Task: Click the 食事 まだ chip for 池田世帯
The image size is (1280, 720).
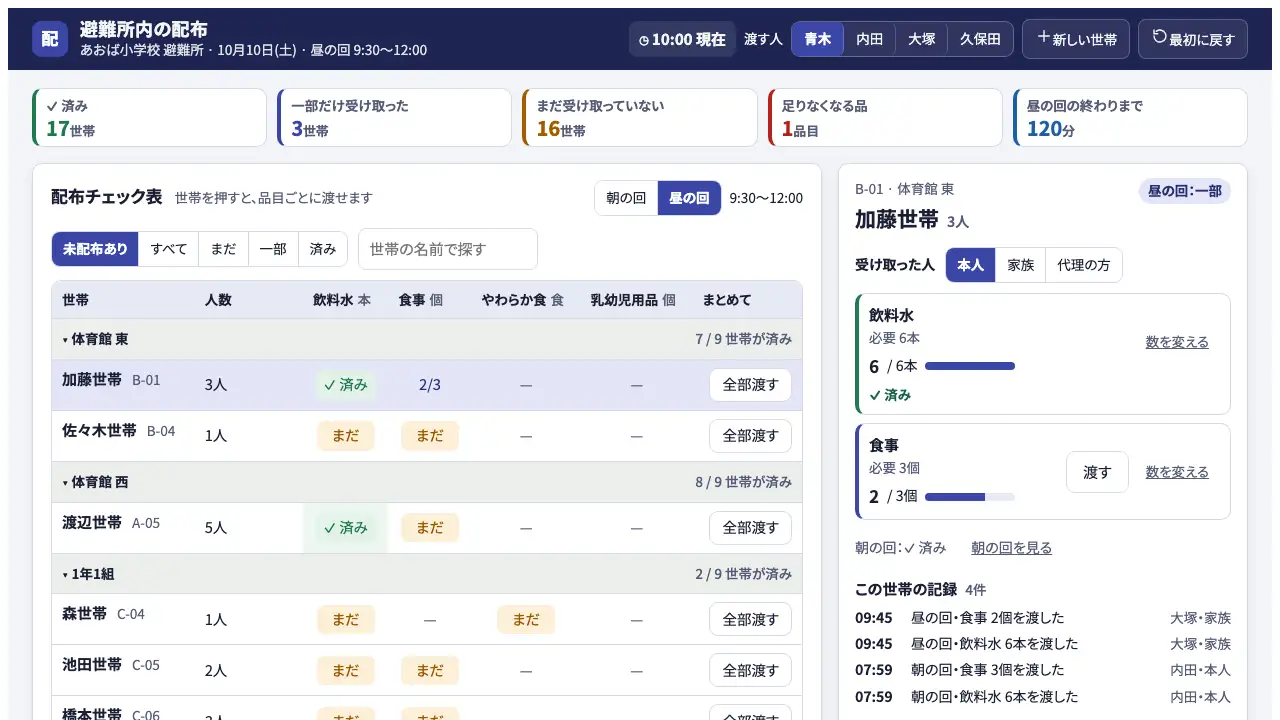Action: pyautogui.click(x=430, y=670)
